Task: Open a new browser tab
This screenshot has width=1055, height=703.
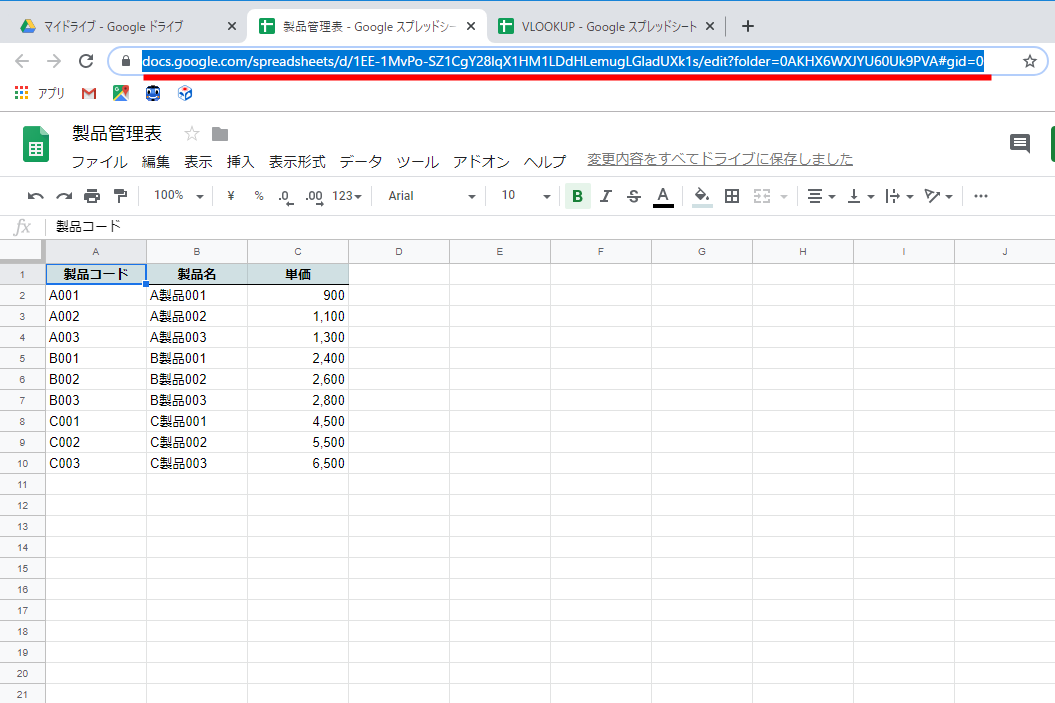Action: [748, 26]
